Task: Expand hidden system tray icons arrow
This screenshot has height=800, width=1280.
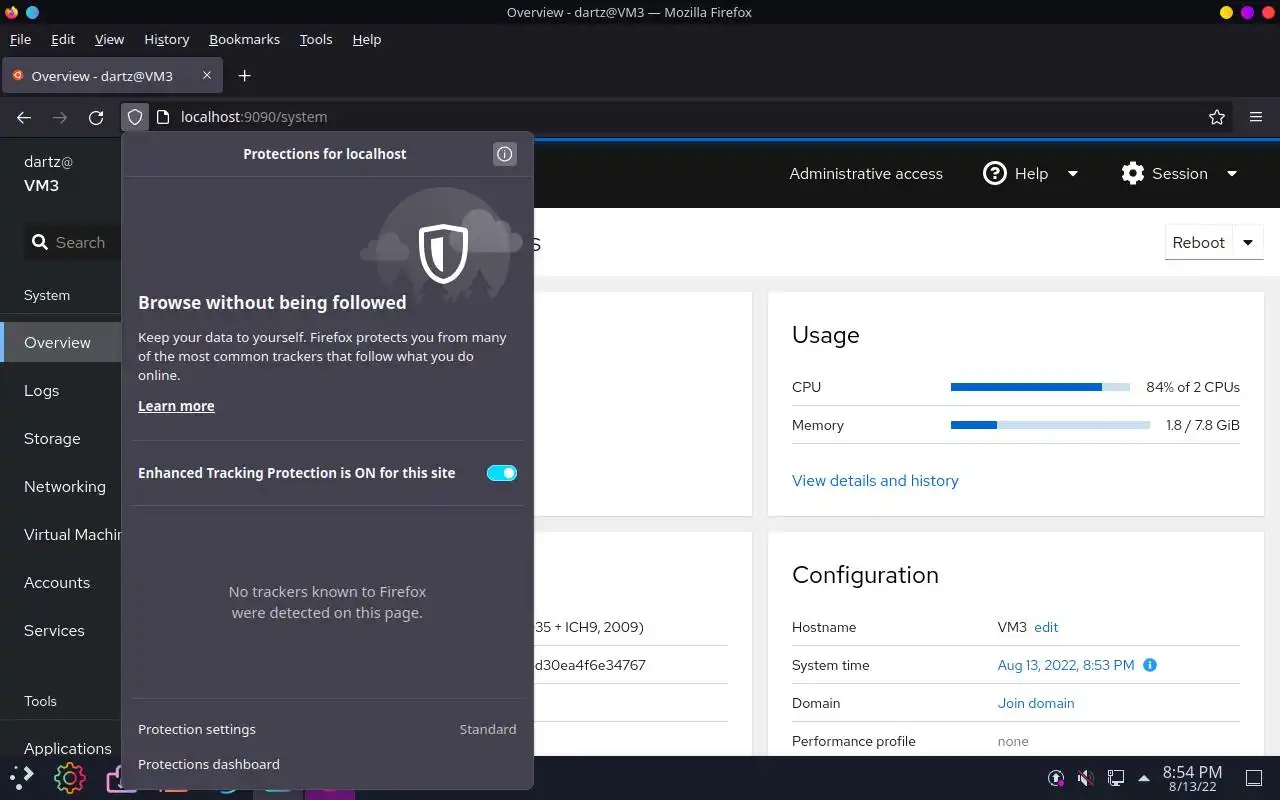Action: 1144,777
